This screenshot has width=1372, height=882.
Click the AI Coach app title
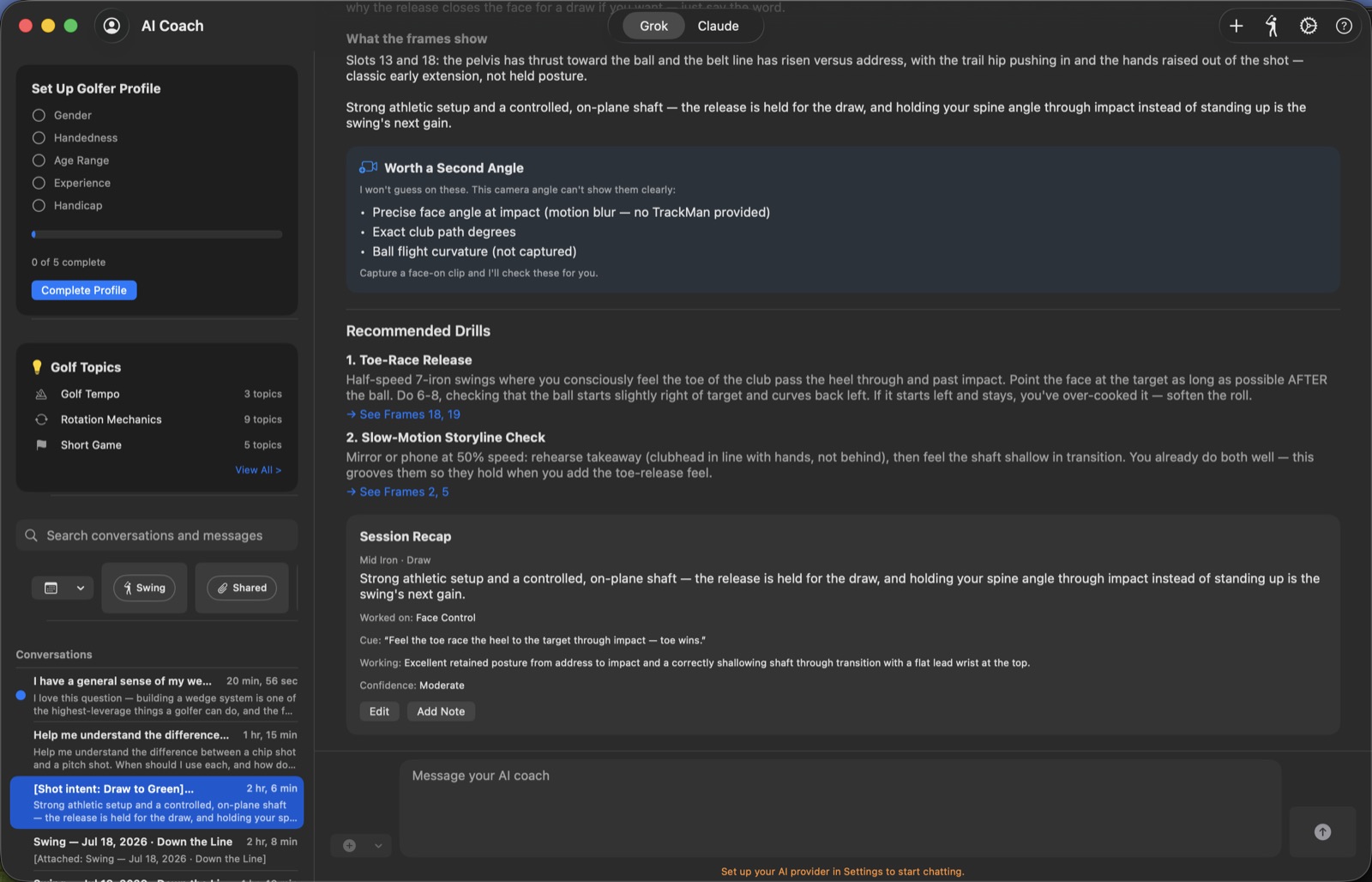click(172, 26)
